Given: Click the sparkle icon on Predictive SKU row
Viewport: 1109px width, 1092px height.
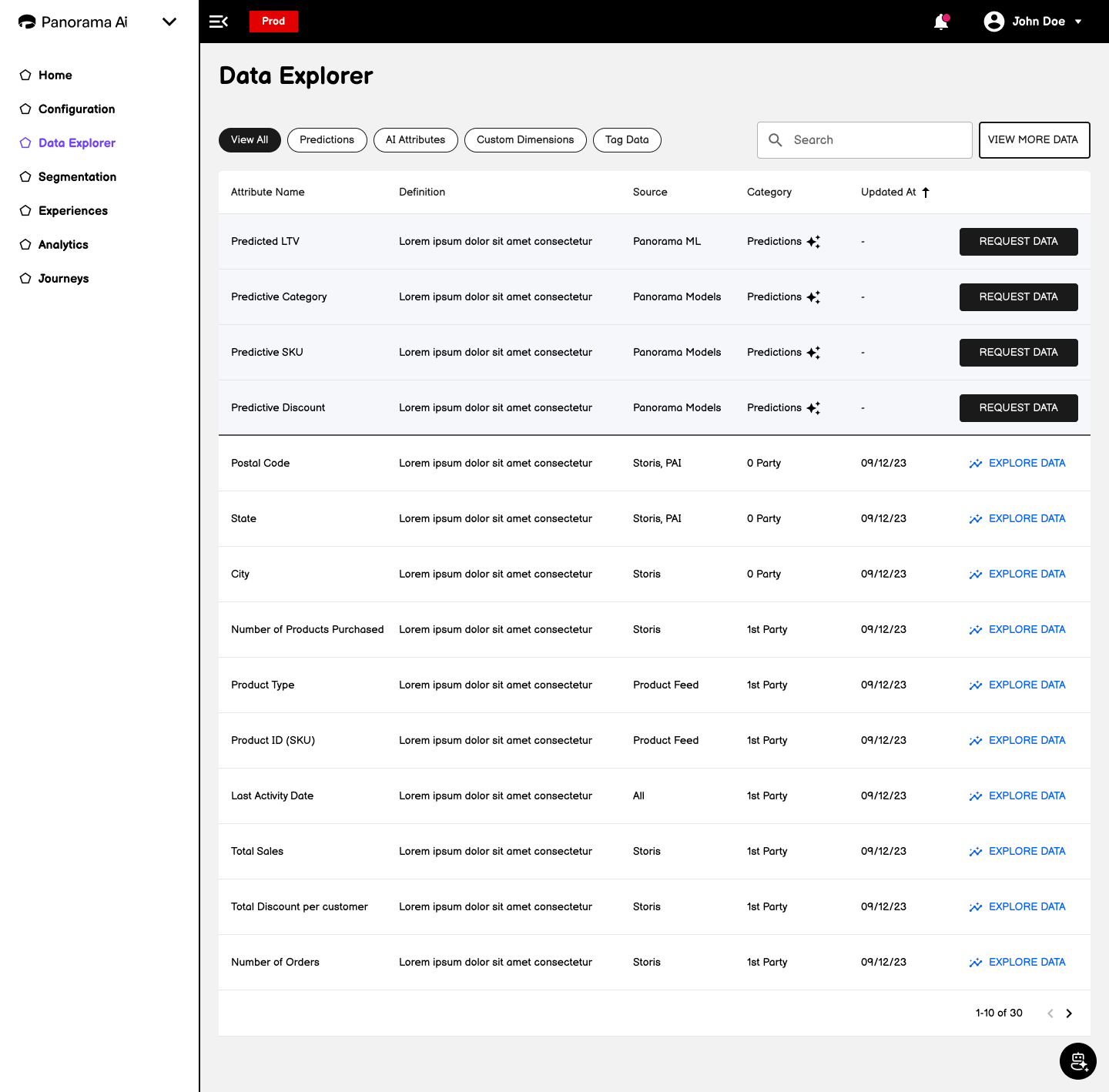Looking at the screenshot, I should pyautogui.click(x=813, y=353).
